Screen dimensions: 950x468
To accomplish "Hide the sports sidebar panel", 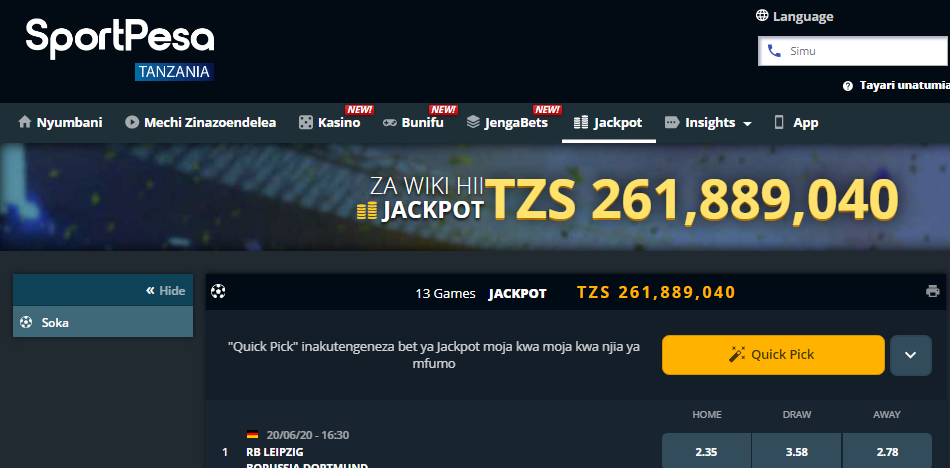I will [x=165, y=291].
